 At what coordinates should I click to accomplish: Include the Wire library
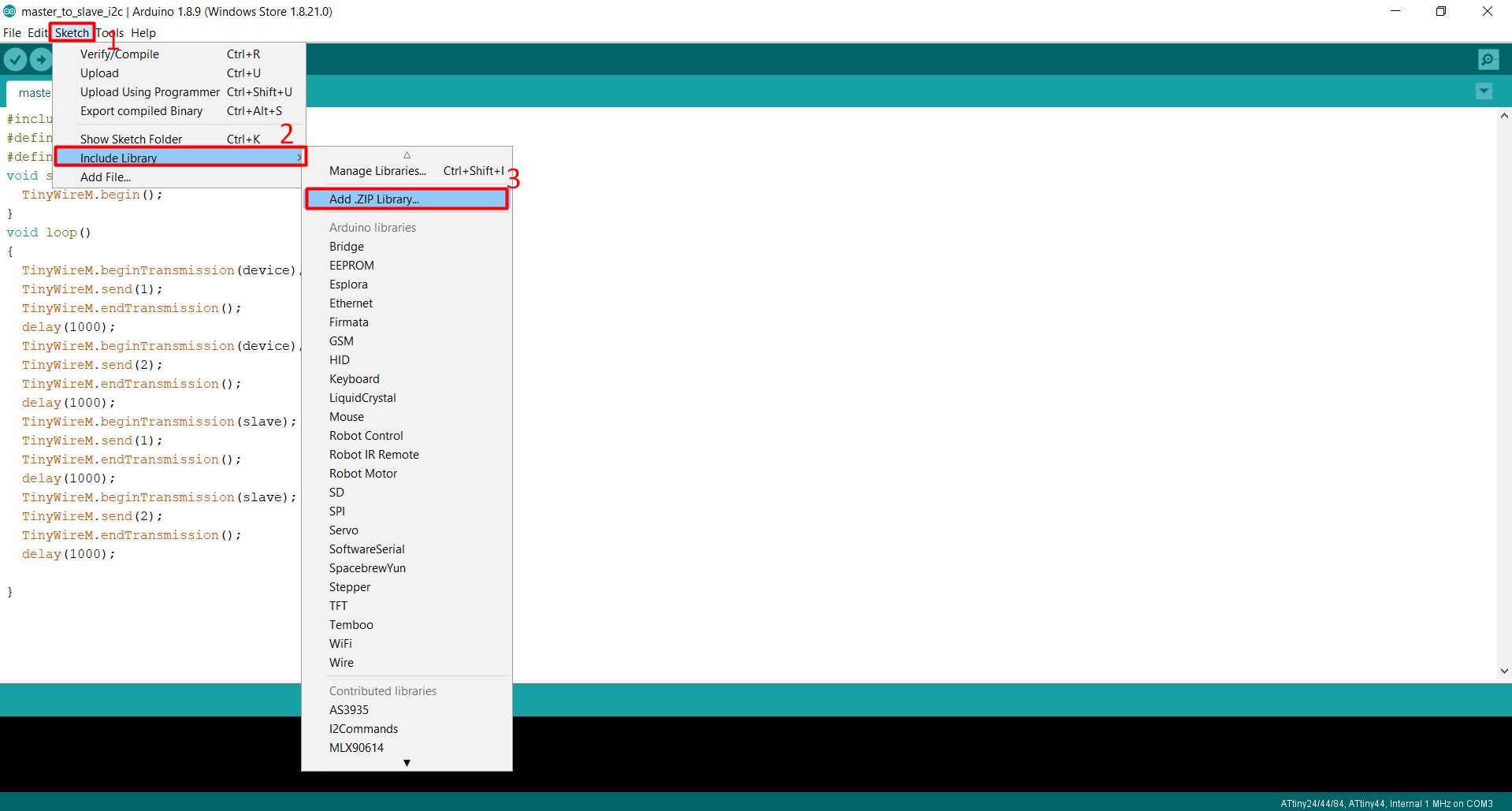pos(407,663)
